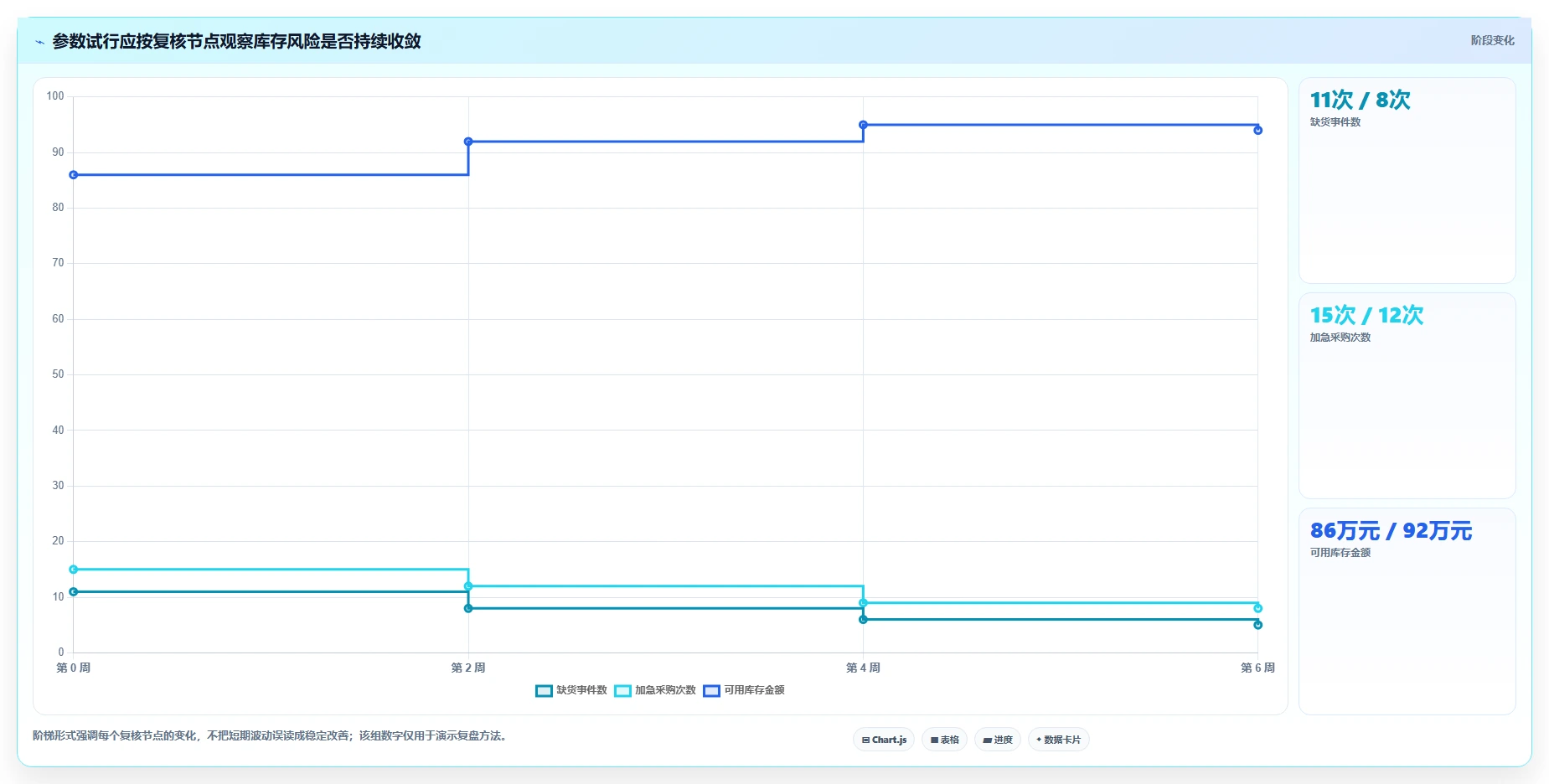This screenshot has width=1549, height=784.
Task: Click the 表格 tag button
Action: click(944, 740)
